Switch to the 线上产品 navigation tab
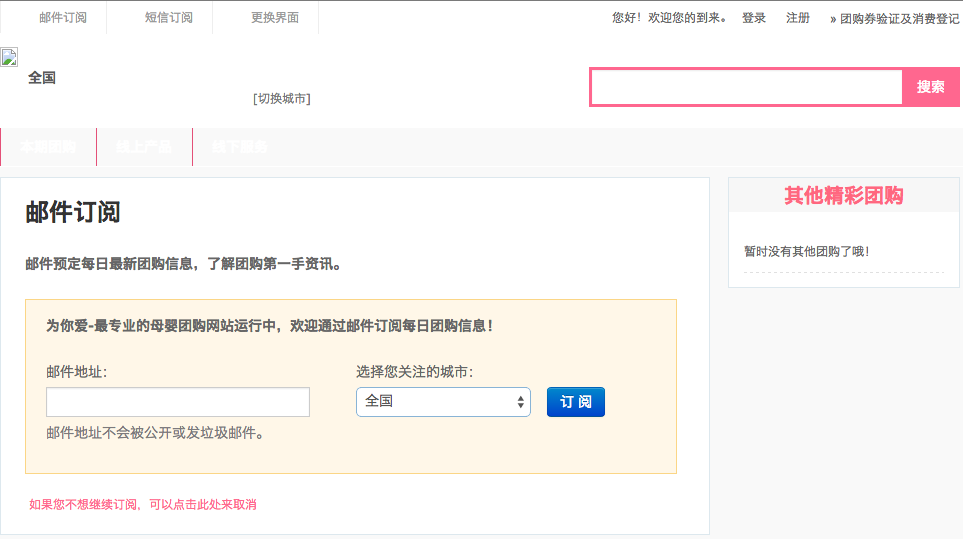The height and width of the screenshot is (539, 963). (x=144, y=147)
